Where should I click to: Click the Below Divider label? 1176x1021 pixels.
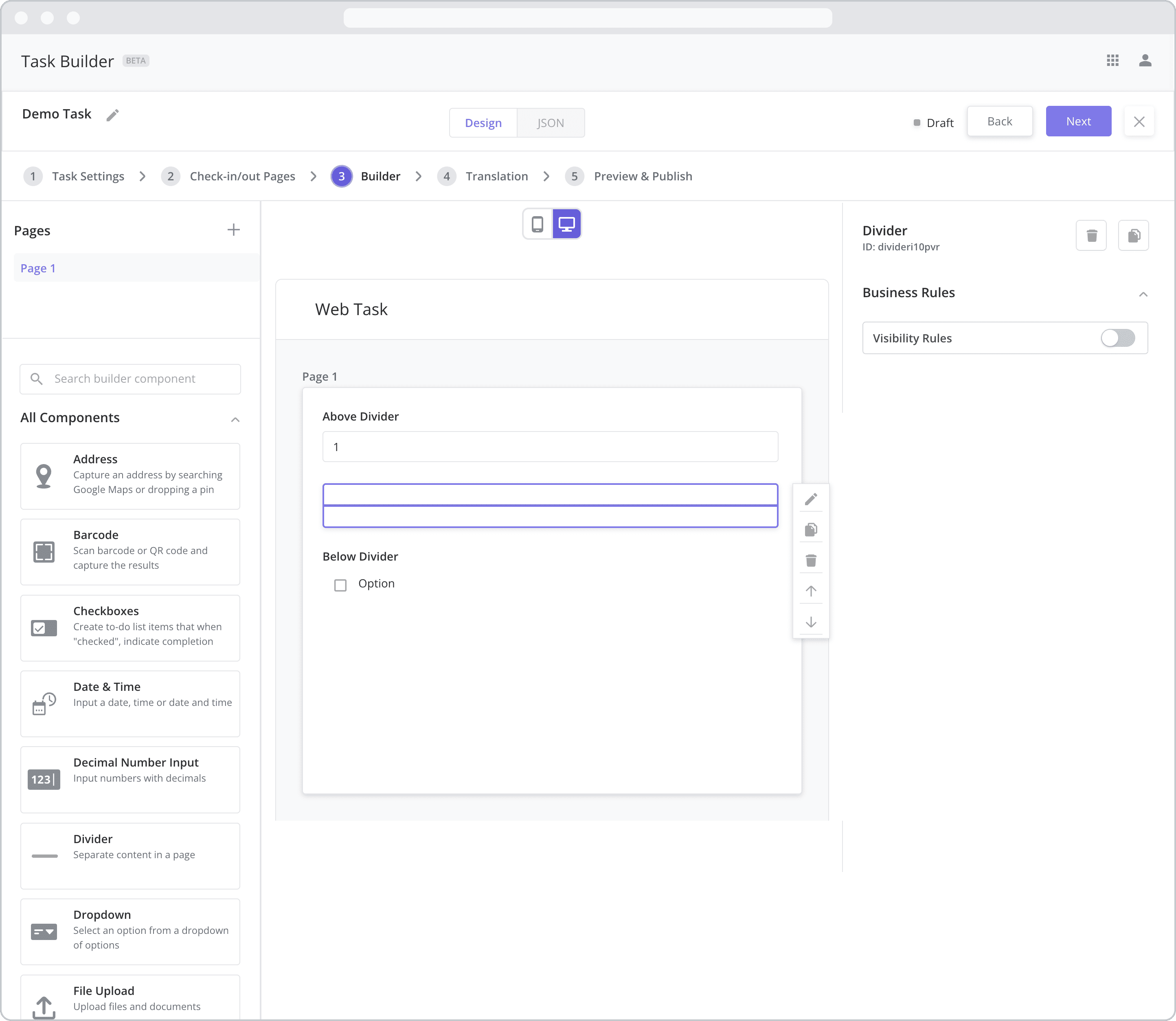360,557
